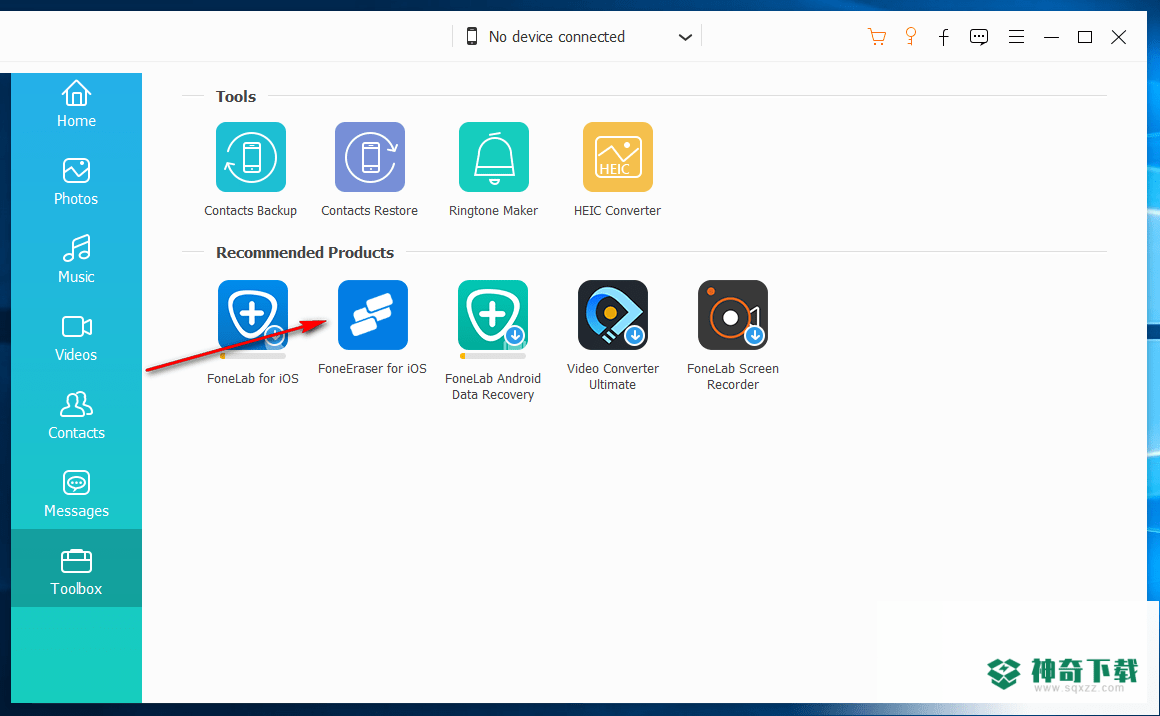Switch to Photos in the sidebar
Image resolution: width=1160 pixels, height=716 pixels.
tap(76, 182)
